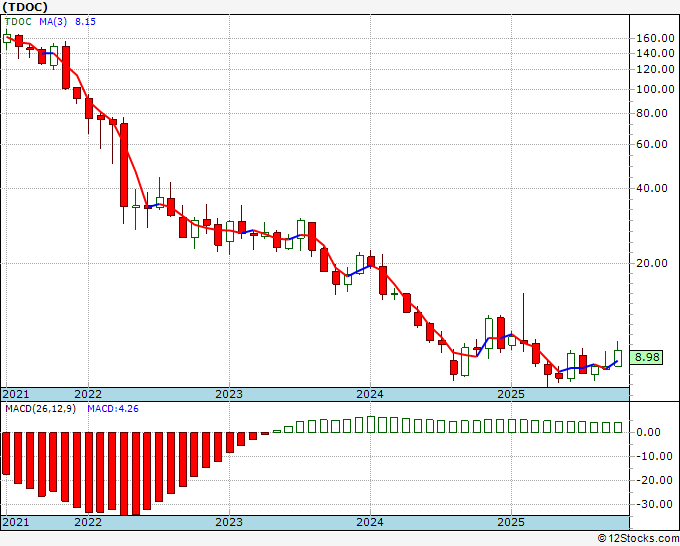
Task: Click the first red MACD histogram bar
Action: [x=6, y=453]
